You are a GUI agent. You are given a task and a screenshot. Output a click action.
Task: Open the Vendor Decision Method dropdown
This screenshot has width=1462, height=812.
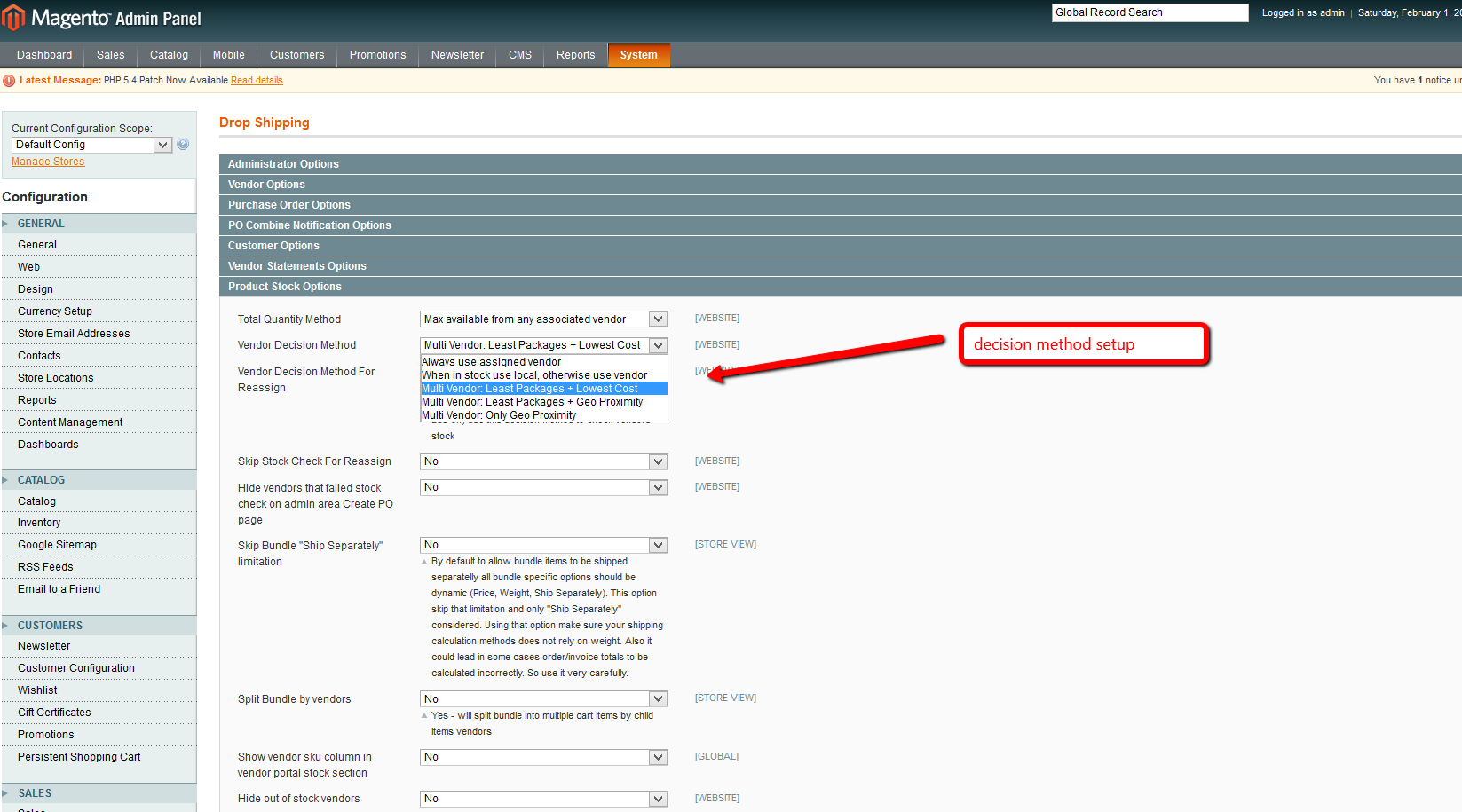click(x=543, y=345)
